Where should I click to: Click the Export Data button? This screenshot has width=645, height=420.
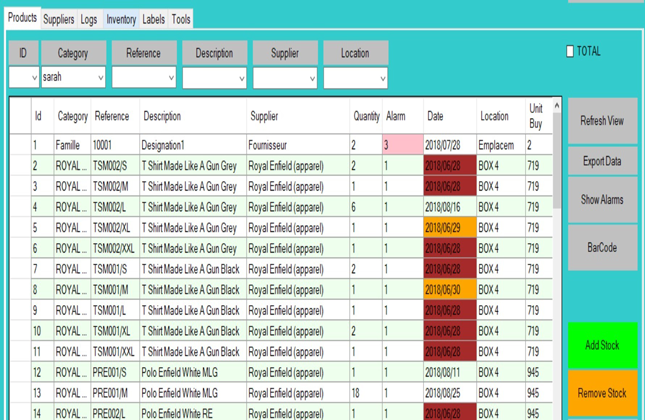[603, 161]
